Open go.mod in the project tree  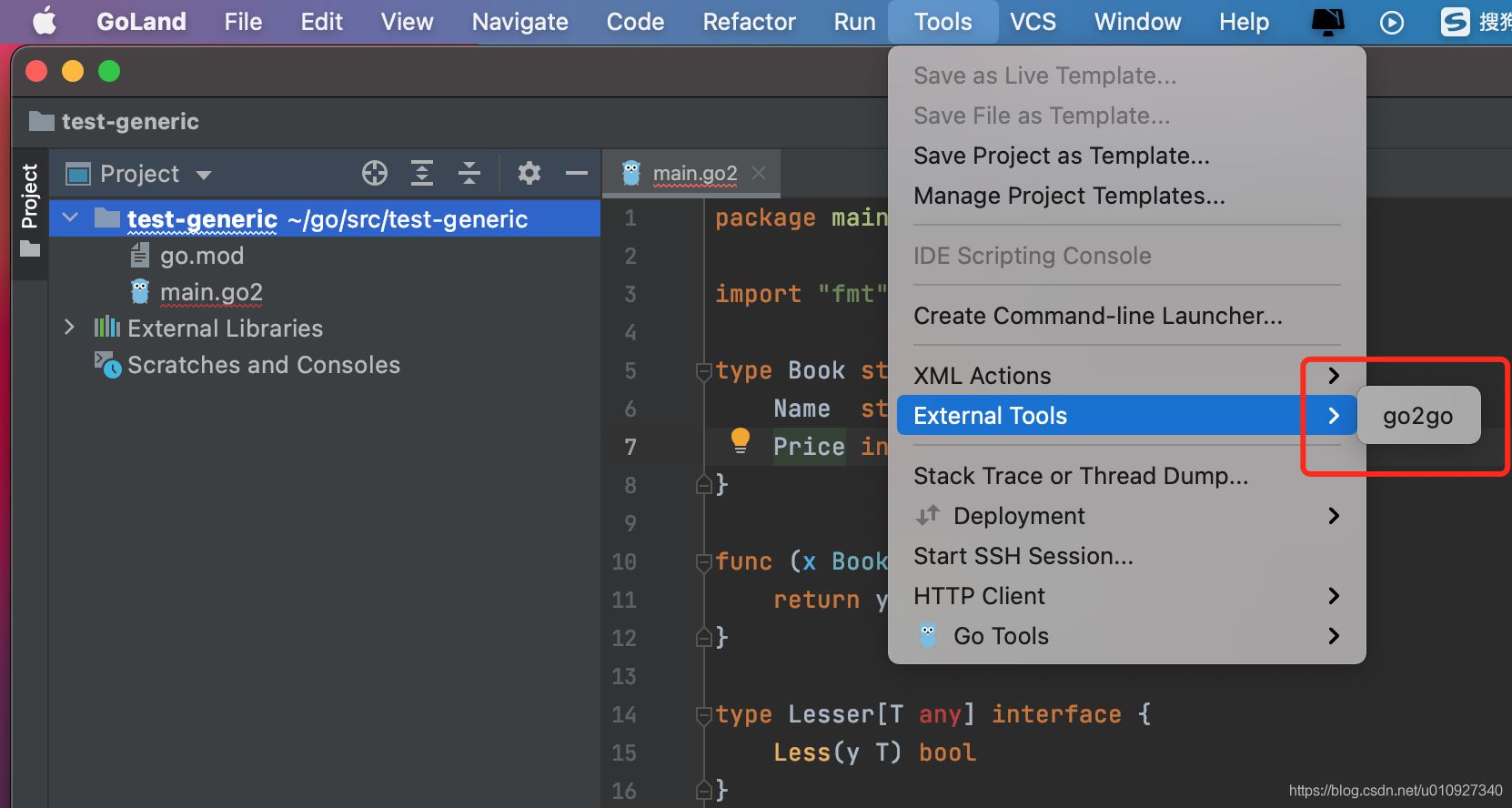[x=201, y=256]
